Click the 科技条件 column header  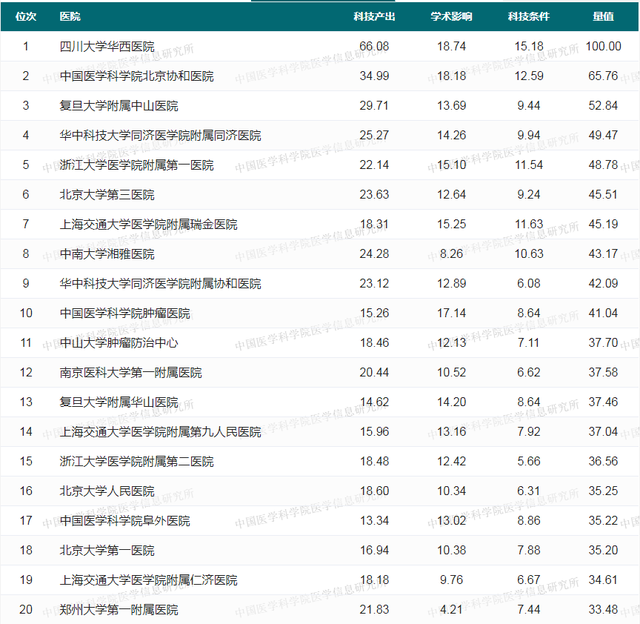[x=528, y=17]
